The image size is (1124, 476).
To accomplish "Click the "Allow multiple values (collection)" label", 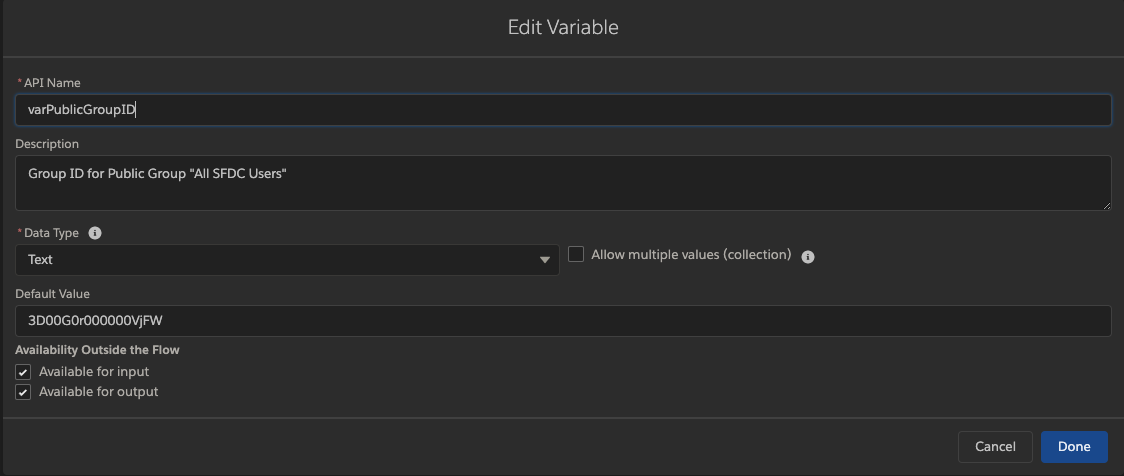I will pyautogui.click(x=691, y=255).
